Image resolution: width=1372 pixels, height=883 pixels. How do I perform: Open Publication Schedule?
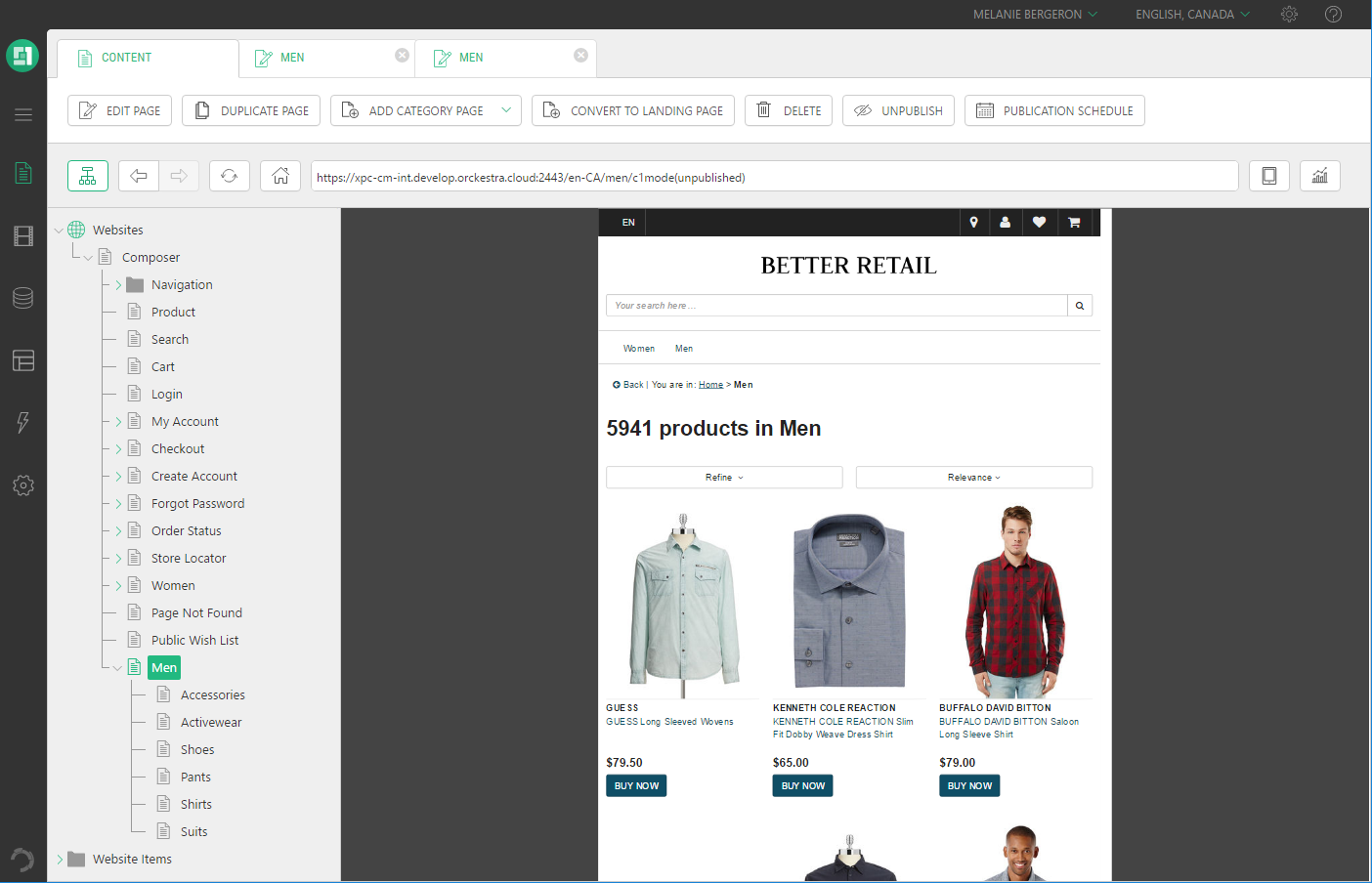1054,110
